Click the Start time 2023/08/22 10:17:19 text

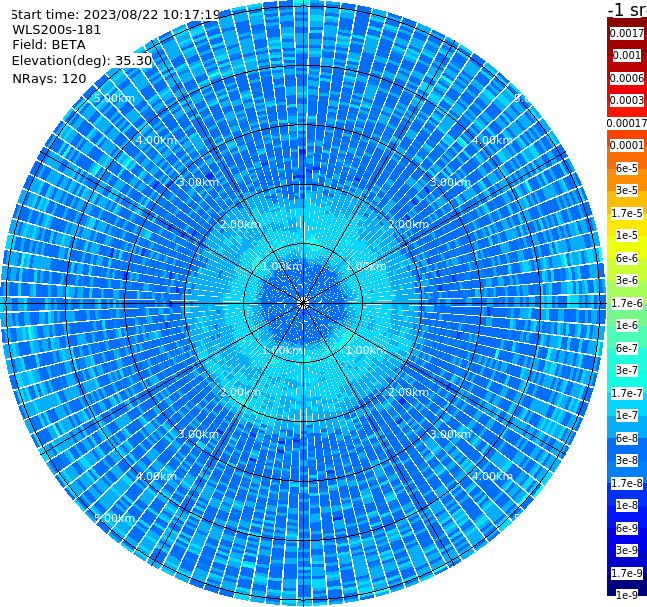click(x=115, y=15)
